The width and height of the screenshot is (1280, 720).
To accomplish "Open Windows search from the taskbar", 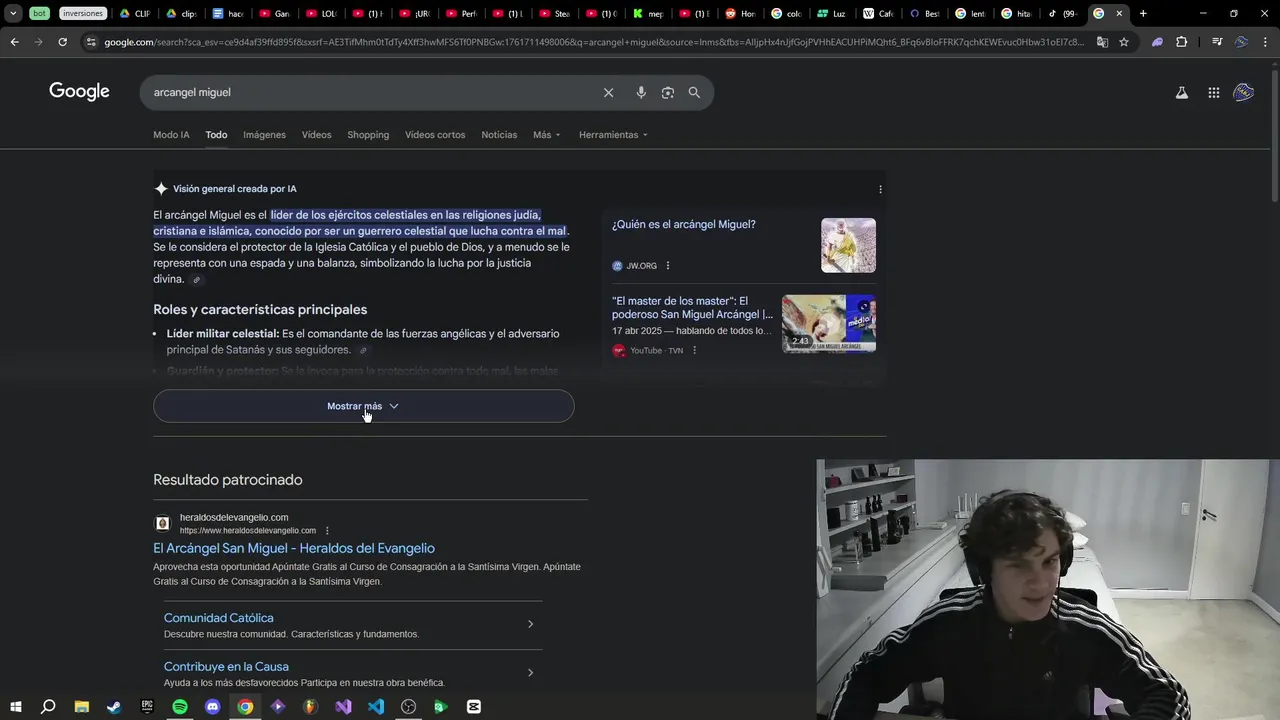I will (48, 707).
